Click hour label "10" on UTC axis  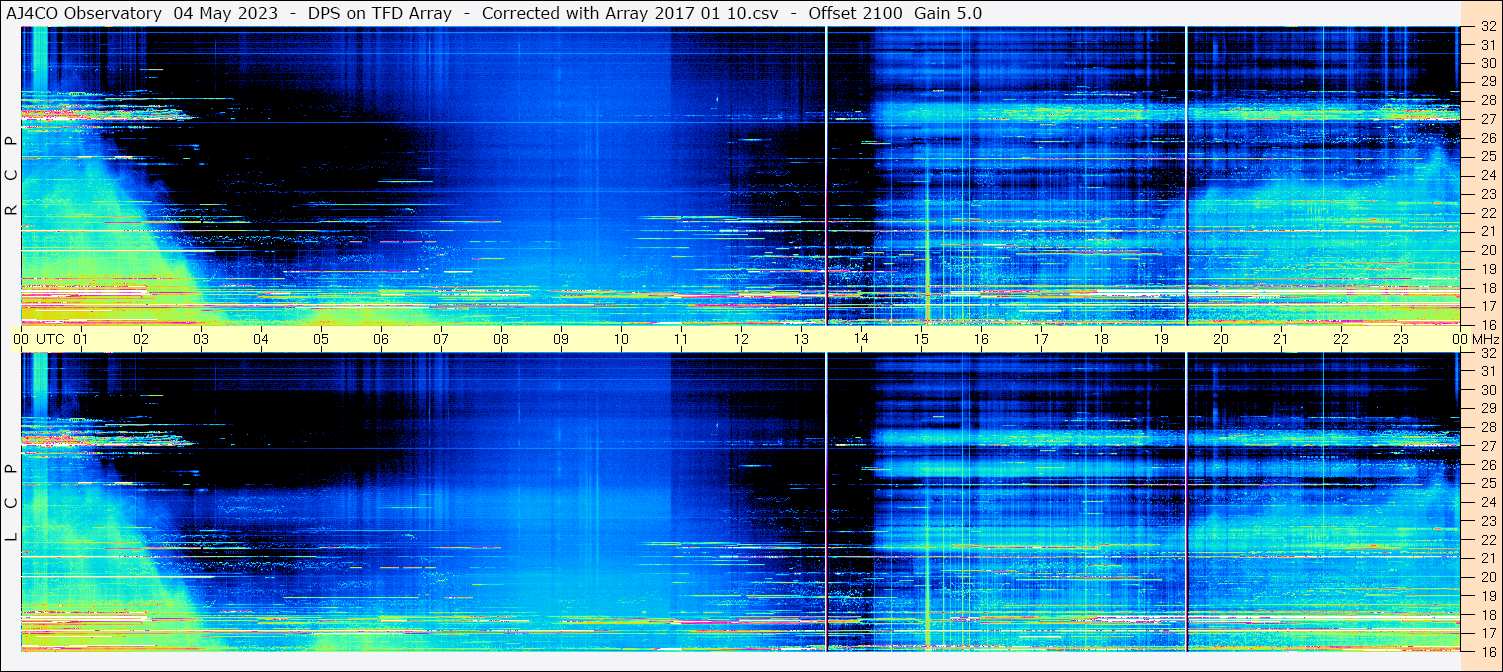point(621,339)
